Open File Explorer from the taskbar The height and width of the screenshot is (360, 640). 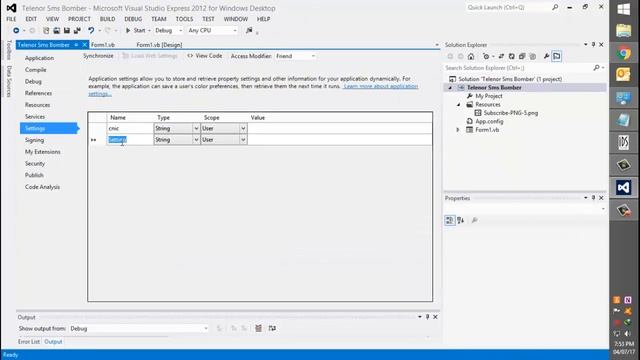coord(624,31)
